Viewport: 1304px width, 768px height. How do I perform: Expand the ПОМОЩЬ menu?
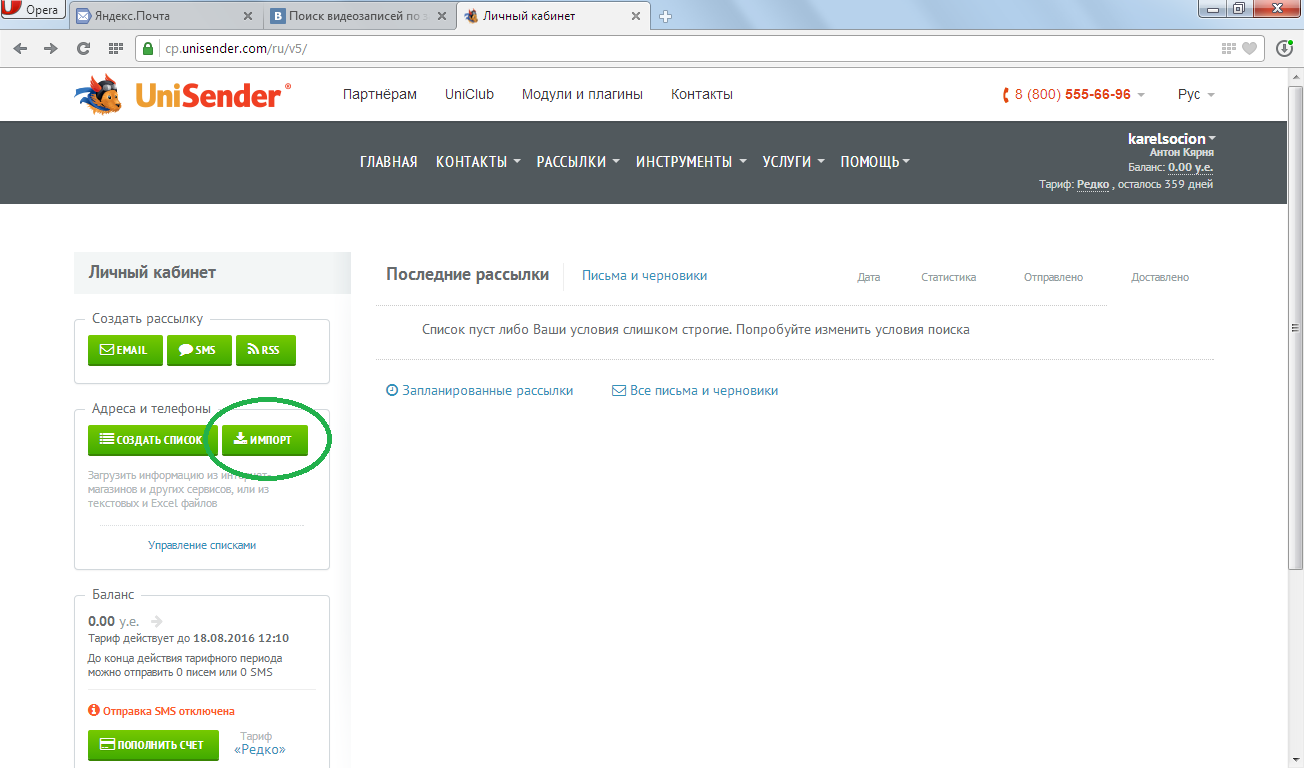(x=875, y=162)
